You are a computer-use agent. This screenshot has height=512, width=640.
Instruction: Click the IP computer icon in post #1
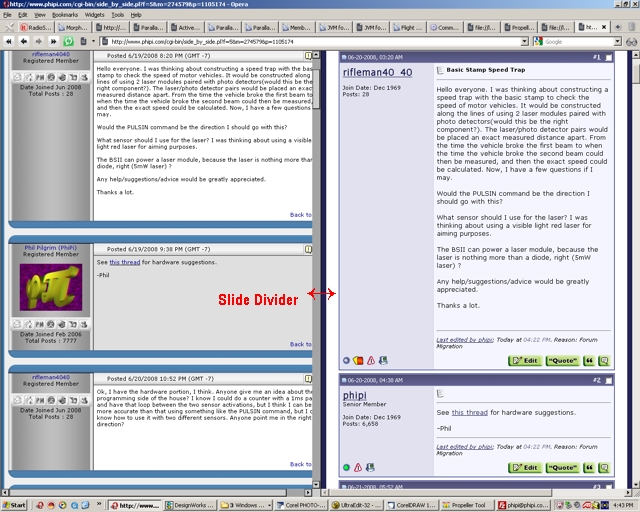coord(383,361)
